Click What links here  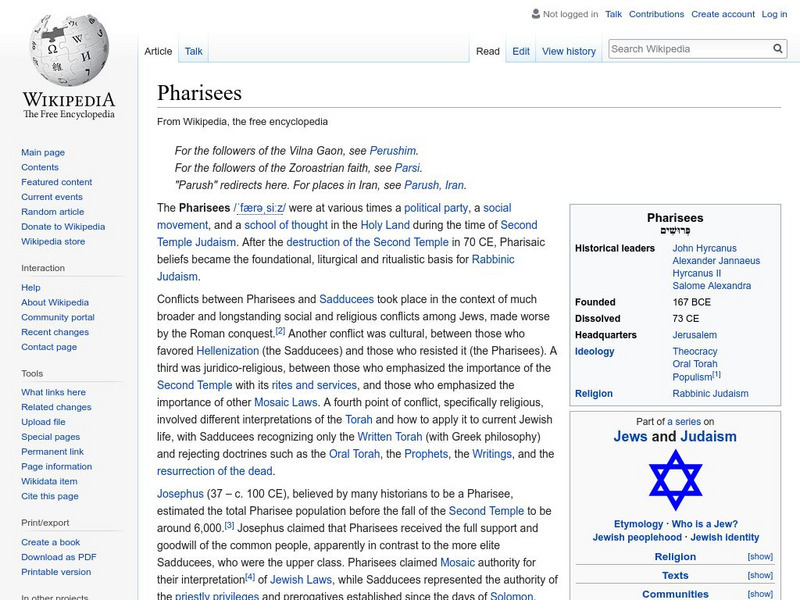[x=53, y=392]
